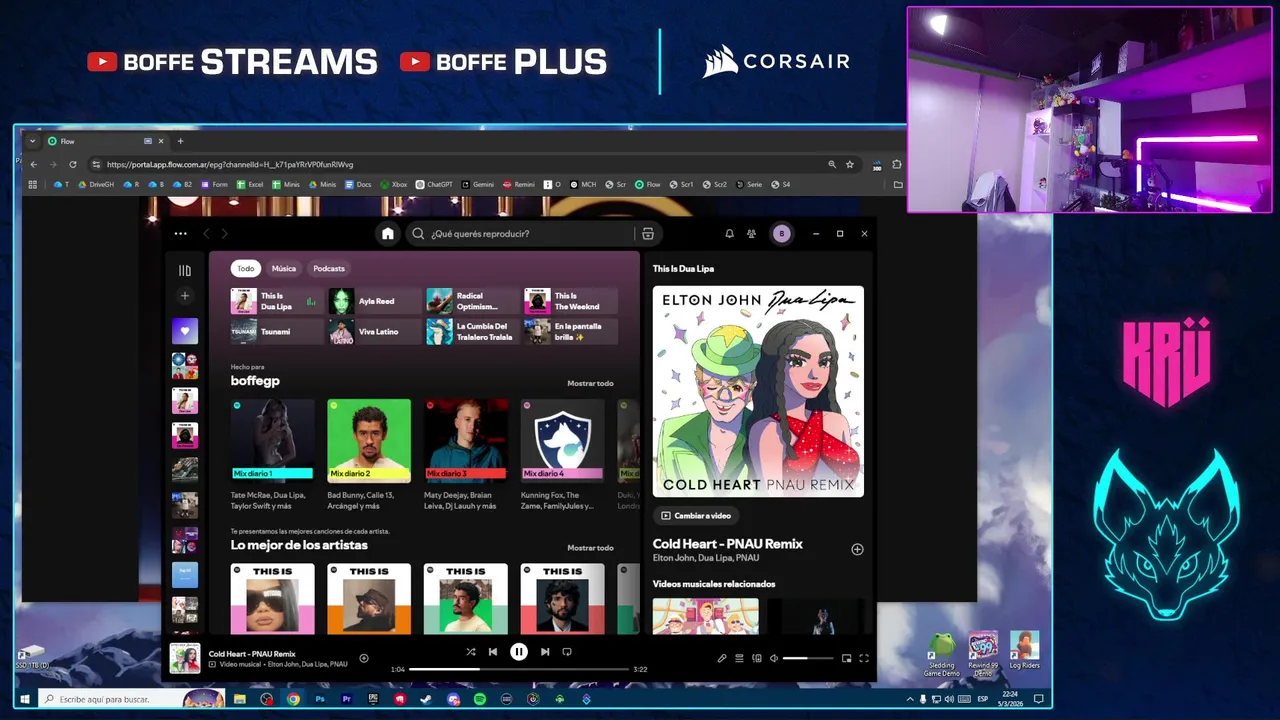
Task: Open the profile avatar B in Spotify
Action: pos(781,233)
